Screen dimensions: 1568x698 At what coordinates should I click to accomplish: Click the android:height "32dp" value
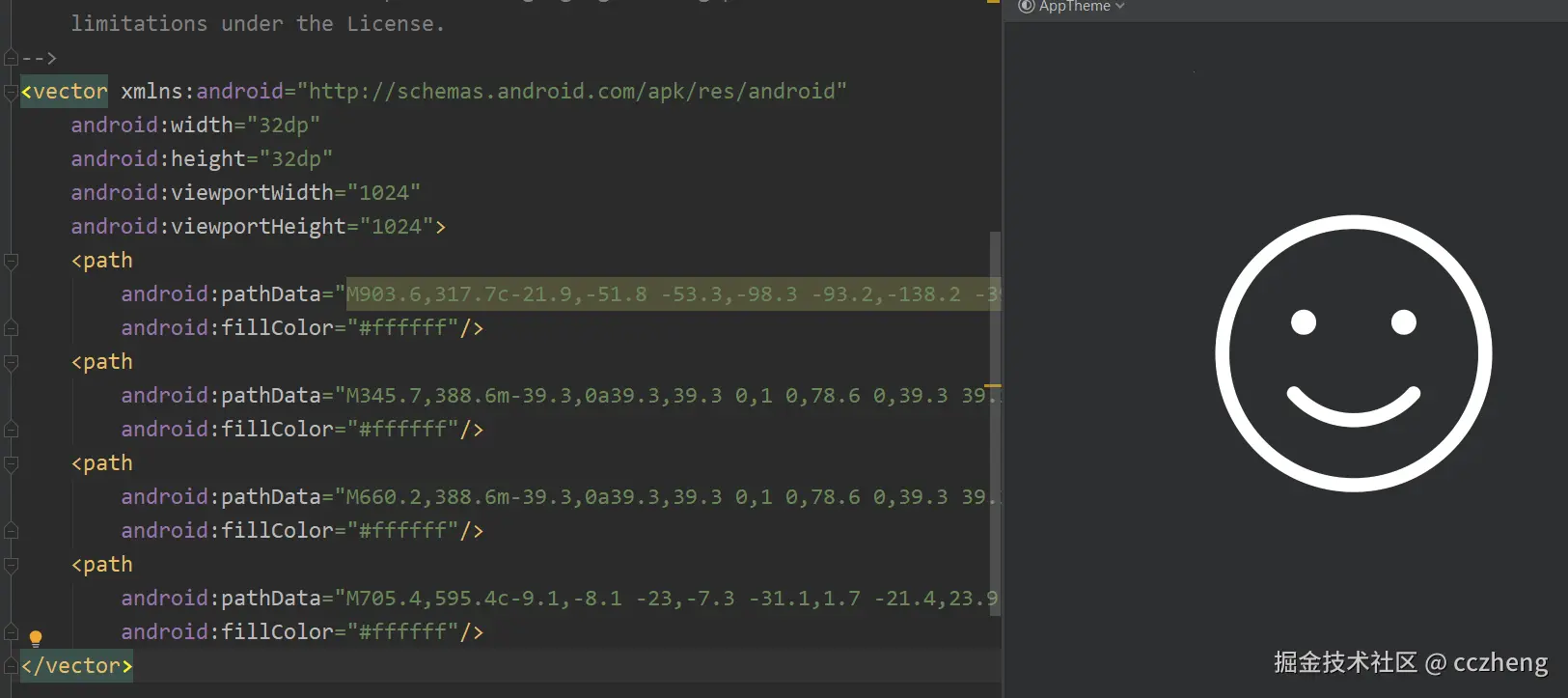tap(296, 159)
